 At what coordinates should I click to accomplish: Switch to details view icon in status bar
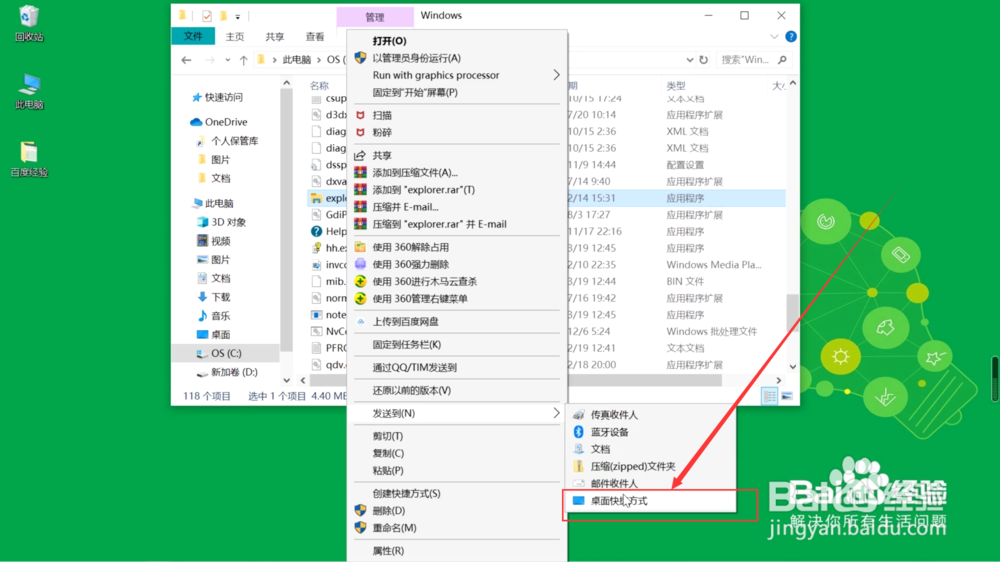(770, 396)
